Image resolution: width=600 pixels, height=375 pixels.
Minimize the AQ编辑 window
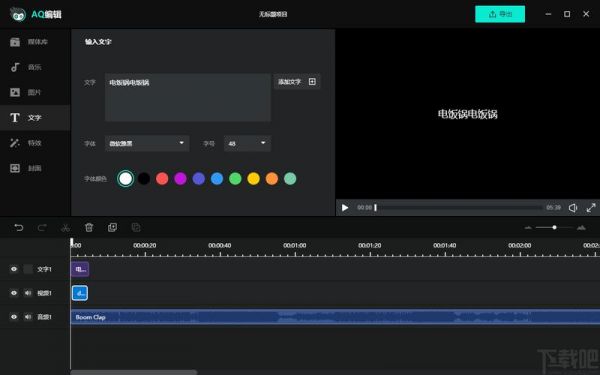click(x=548, y=14)
